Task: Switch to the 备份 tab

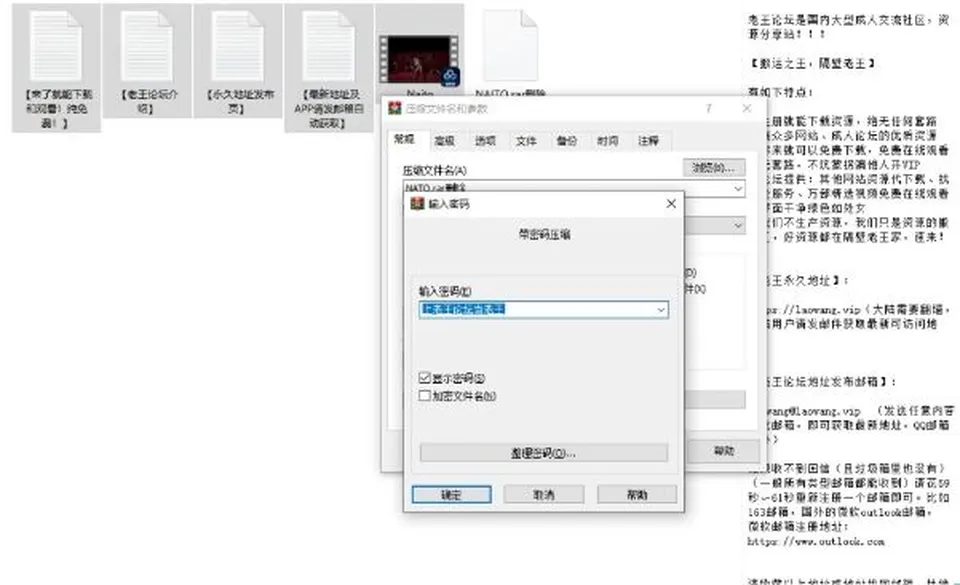Action: tap(567, 141)
